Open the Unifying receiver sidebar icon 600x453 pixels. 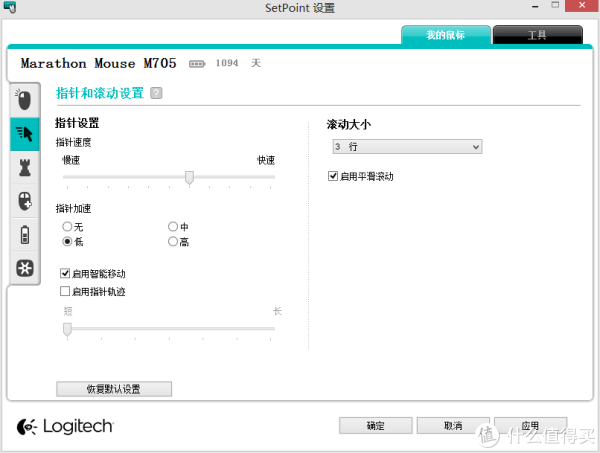(24, 268)
